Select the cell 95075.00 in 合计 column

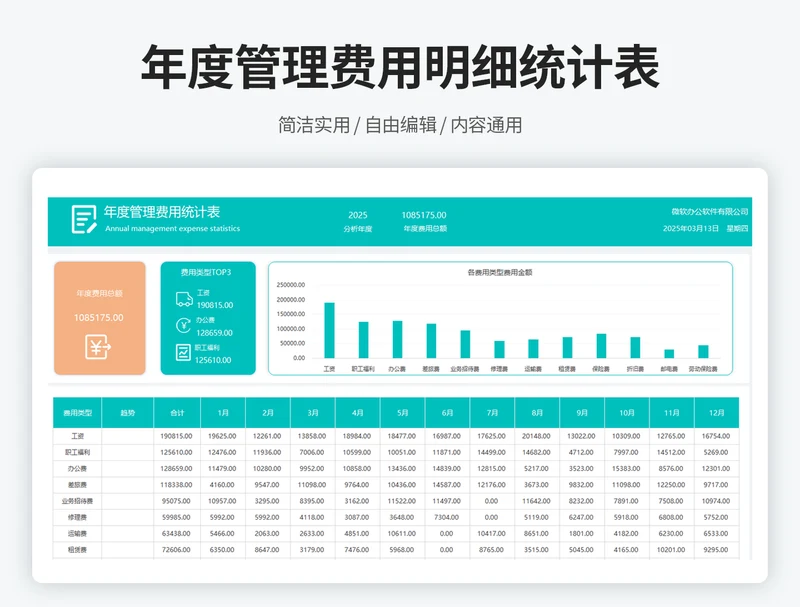(177, 501)
